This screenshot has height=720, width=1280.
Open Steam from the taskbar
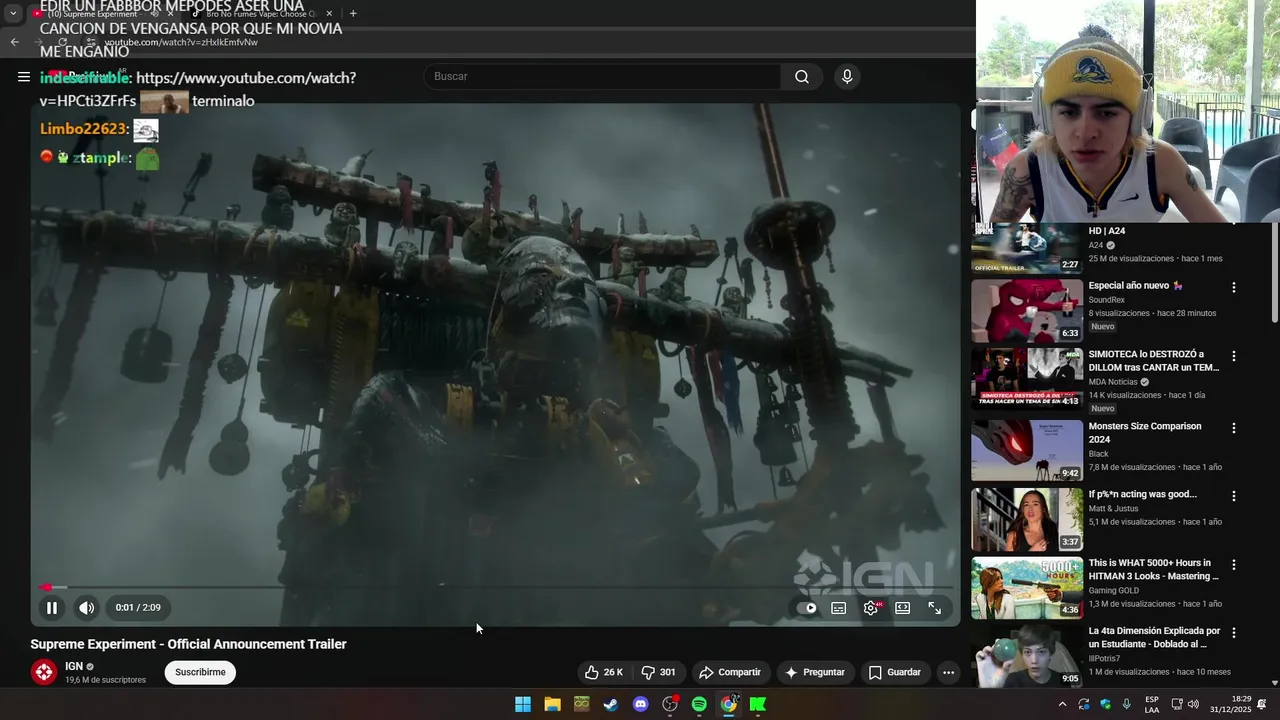[x=611, y=705]
